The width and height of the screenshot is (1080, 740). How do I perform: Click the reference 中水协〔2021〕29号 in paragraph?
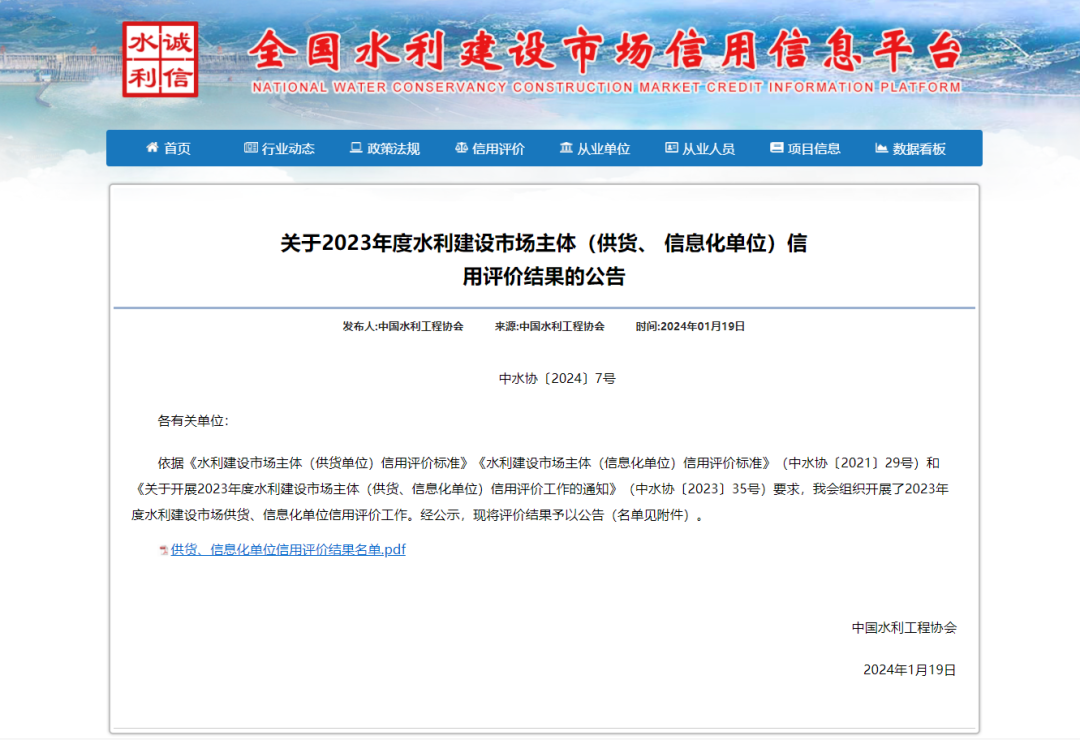850,463
